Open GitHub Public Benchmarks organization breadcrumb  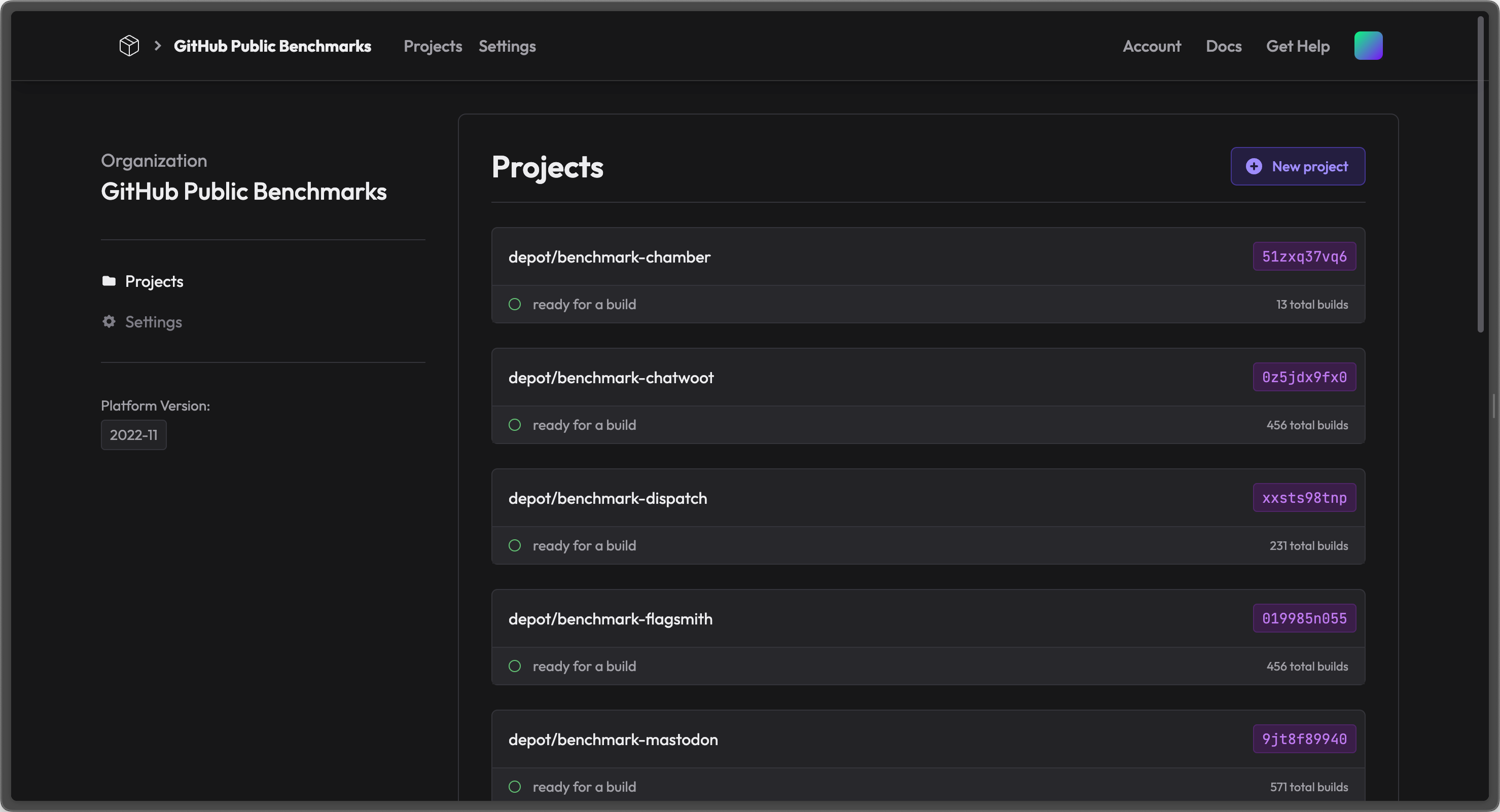click(272, 46)
